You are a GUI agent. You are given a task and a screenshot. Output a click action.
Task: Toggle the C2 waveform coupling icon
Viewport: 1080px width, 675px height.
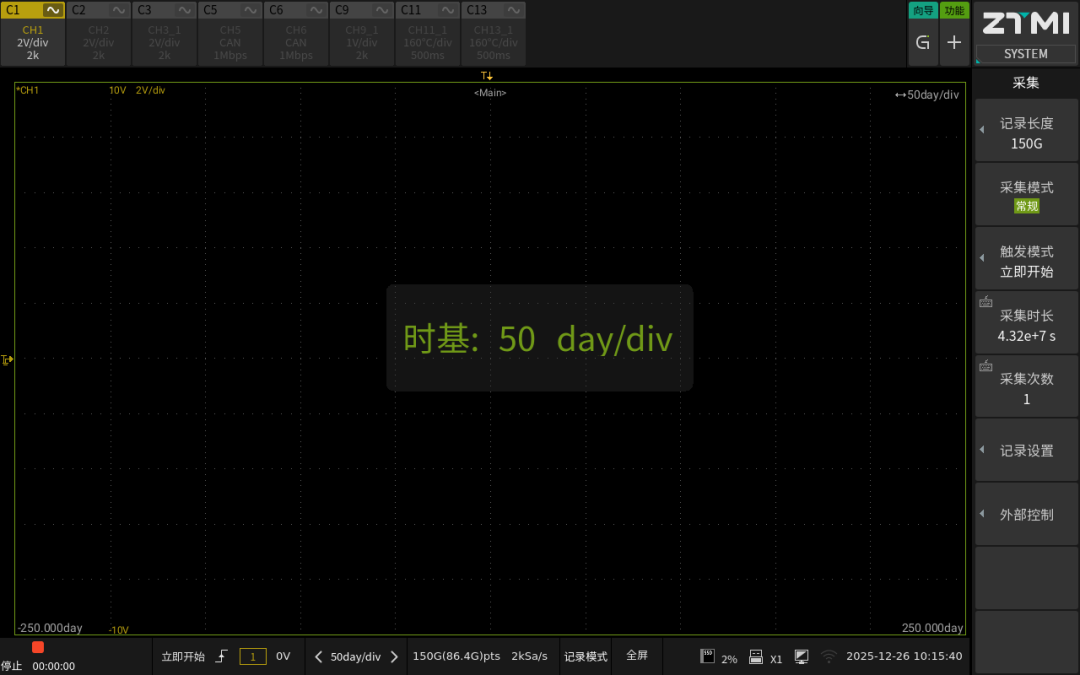[119, 10]
